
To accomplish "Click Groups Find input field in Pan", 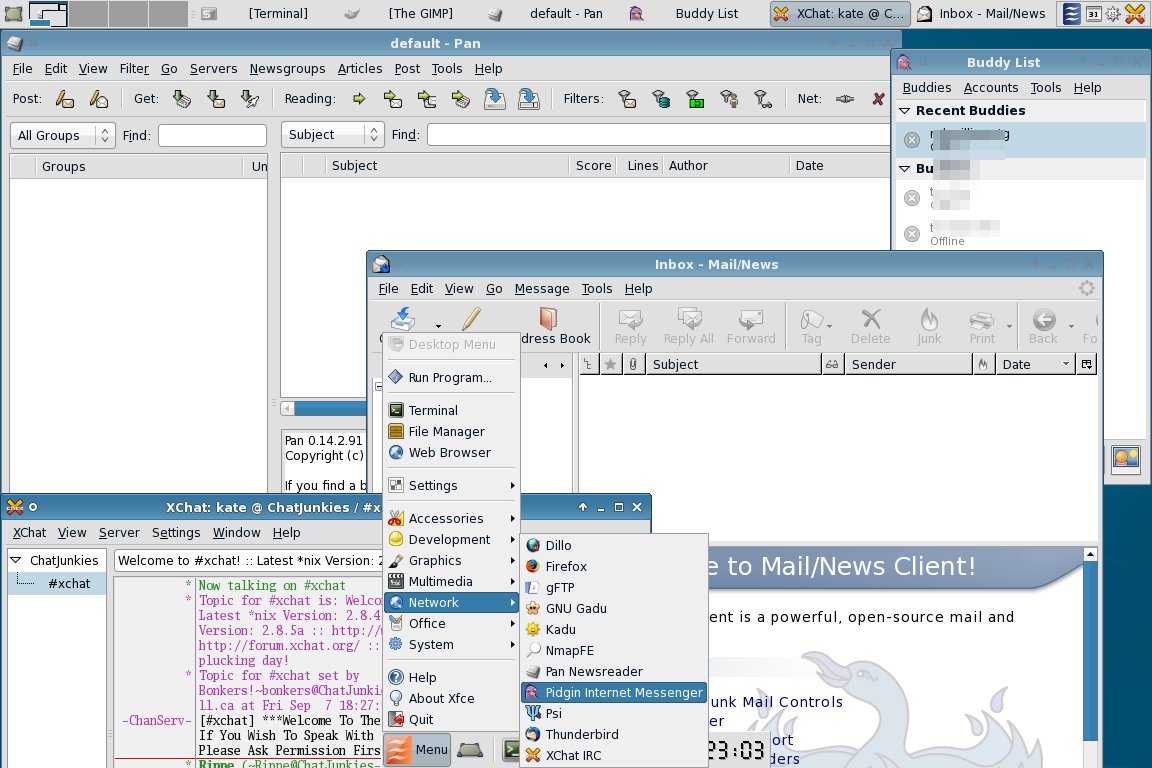I will point(212,135).
